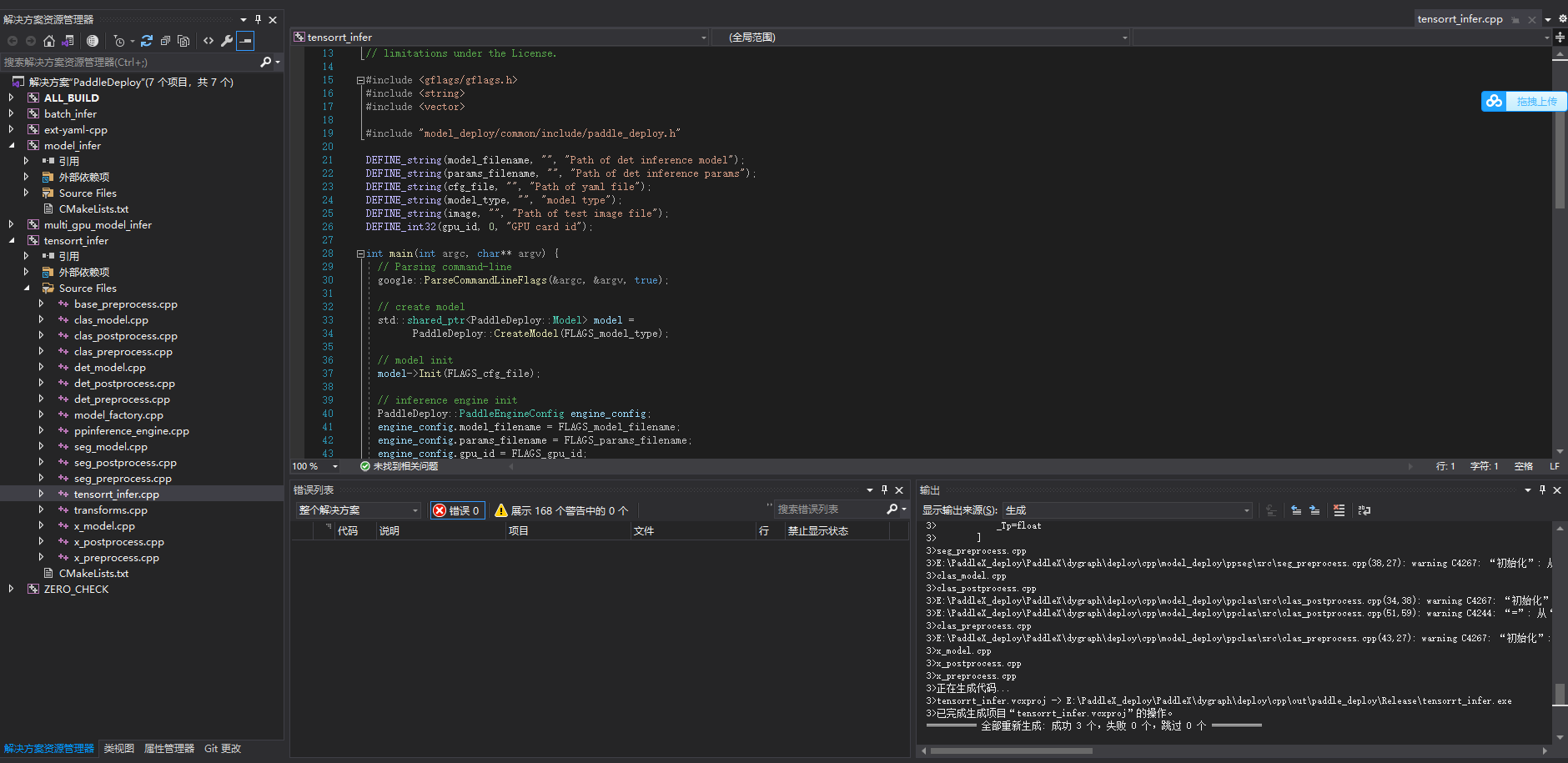Switch to the 类视图 tab
Viewport: 1568px width, 763px height.
tap(118, 749)
